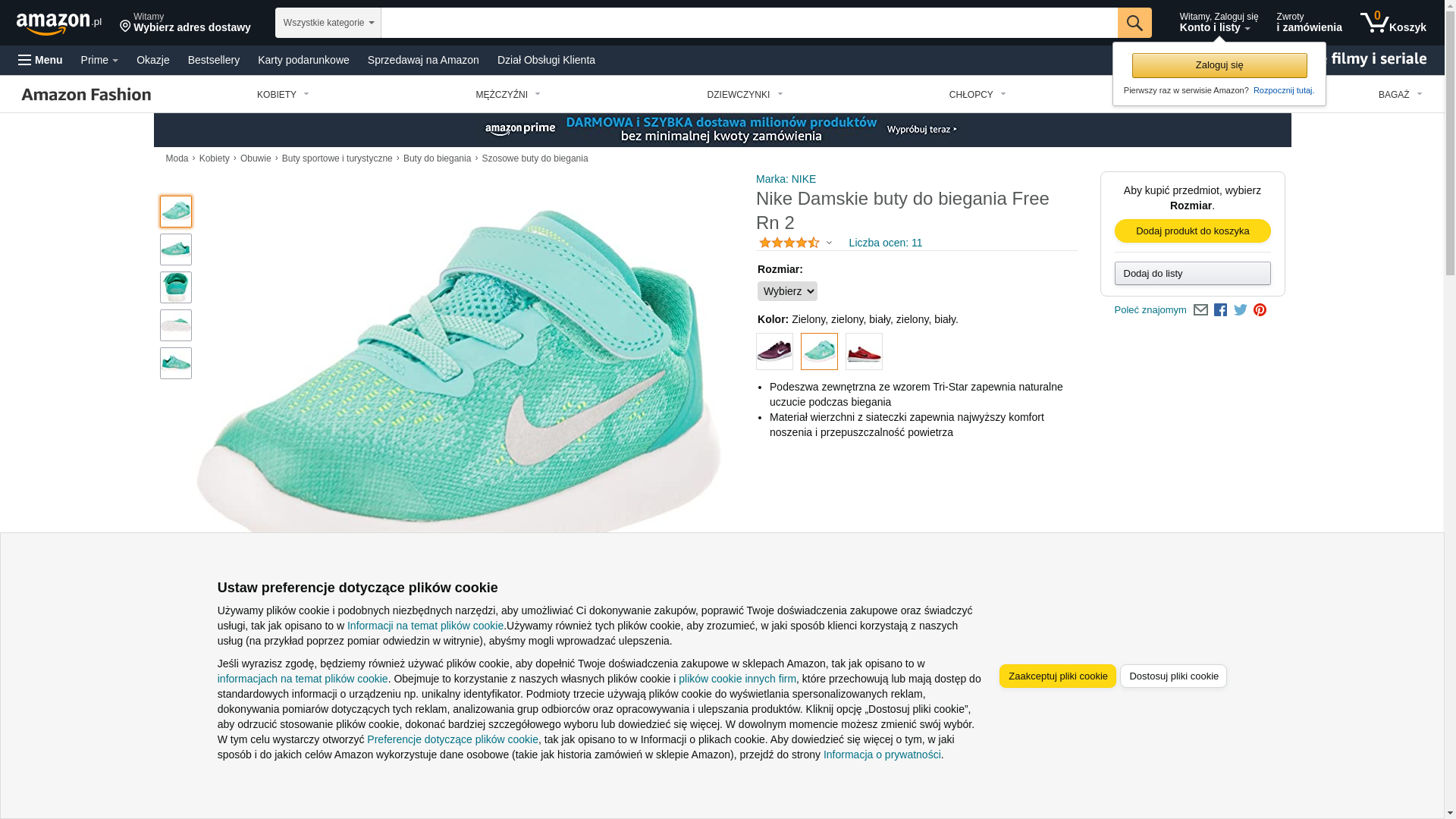The image size is (1456, 819).
Task: Share product via Twitter icon
Action: pyautogui.click(x=1241, y=310)
